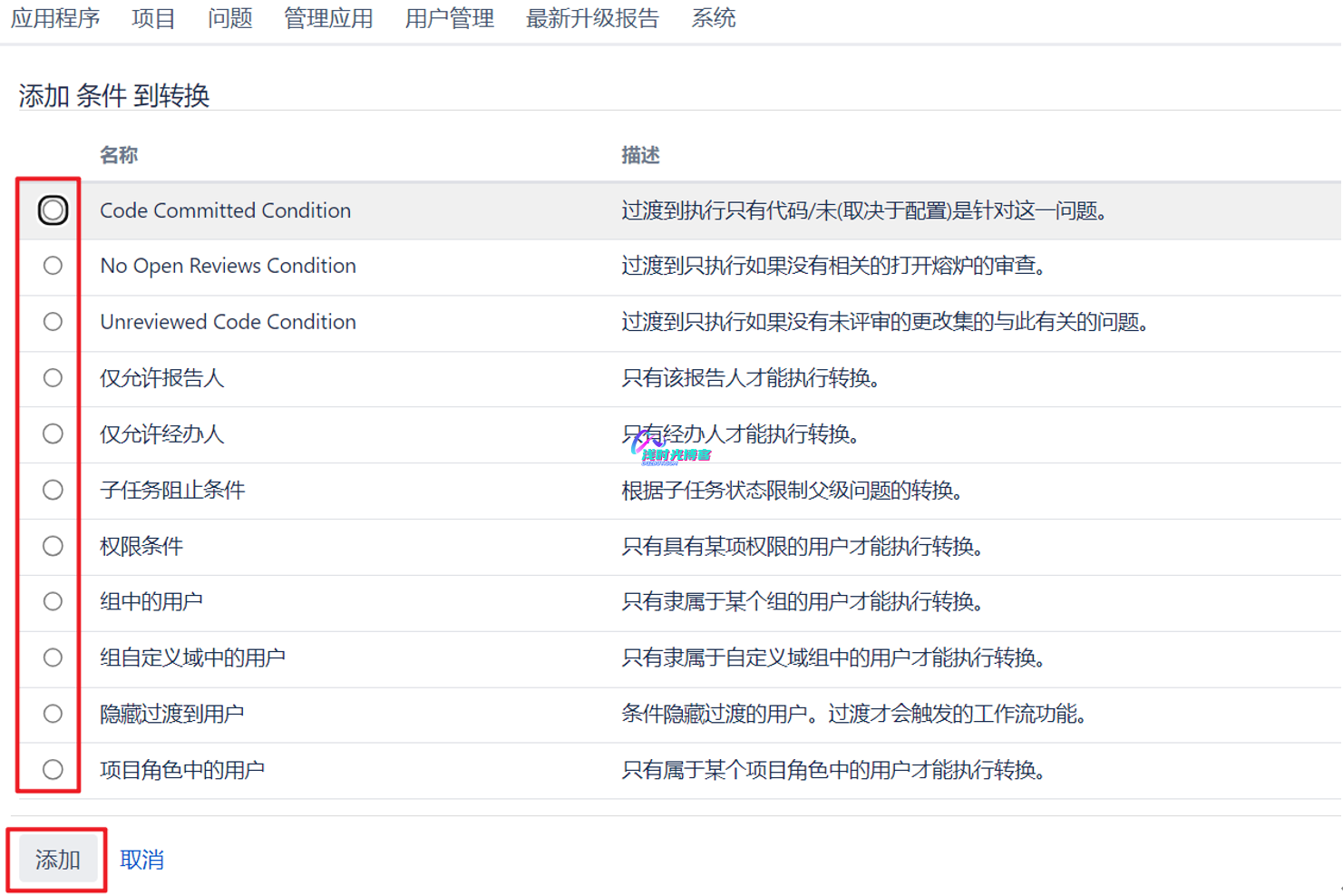1343x896 pixels.
Task: Open the 用户管理 menu
Action: click(x=450, y=19)
